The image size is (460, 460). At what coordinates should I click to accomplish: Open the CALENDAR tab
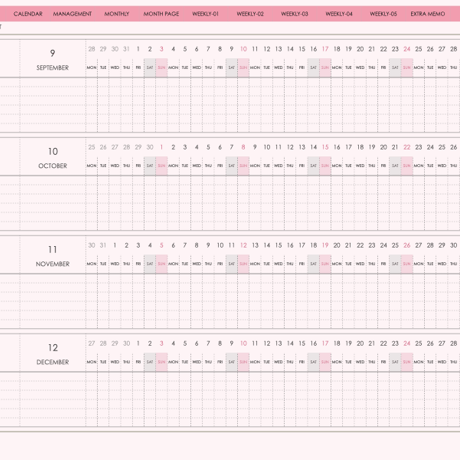[28, 14]
